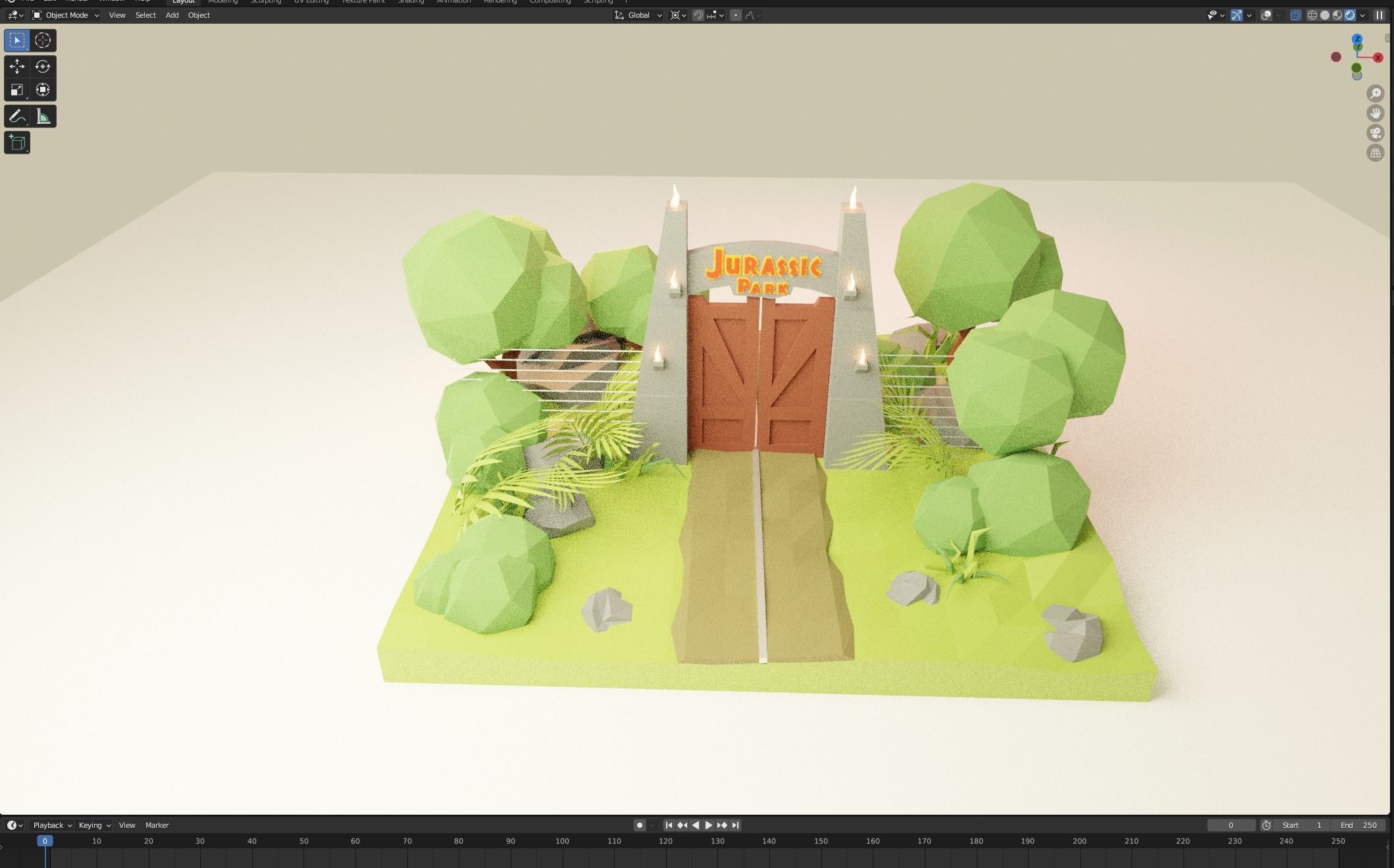Select the Annotate pencil tool
This screenshot has height=868, width=1394.
pos(17,116)
